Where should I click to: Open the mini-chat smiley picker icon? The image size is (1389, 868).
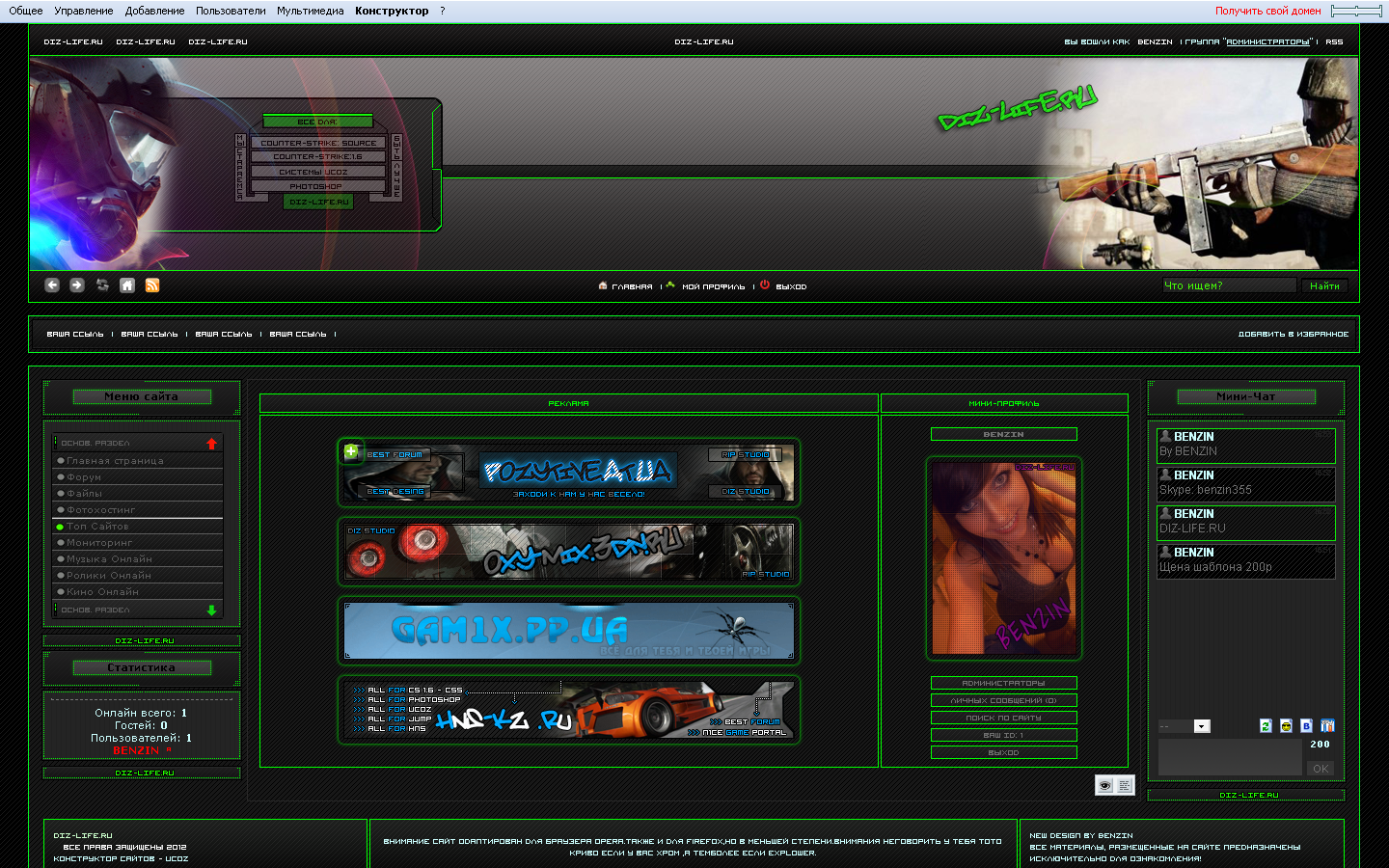1286,726
